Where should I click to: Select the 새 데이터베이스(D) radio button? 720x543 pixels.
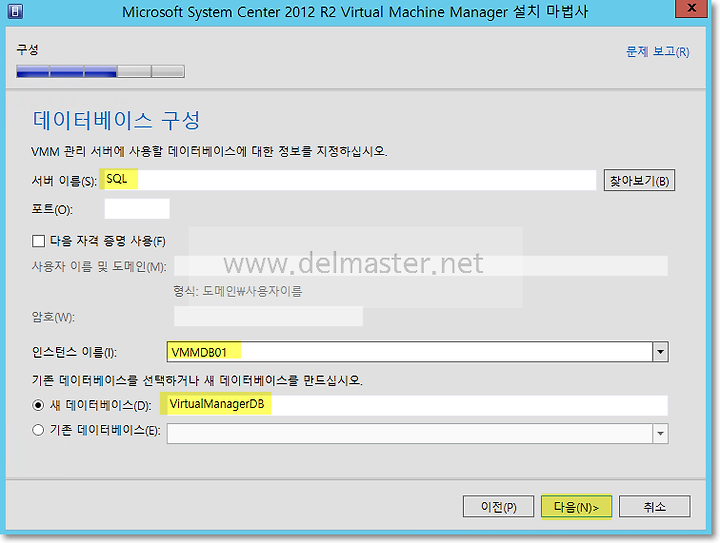point(38,405)
